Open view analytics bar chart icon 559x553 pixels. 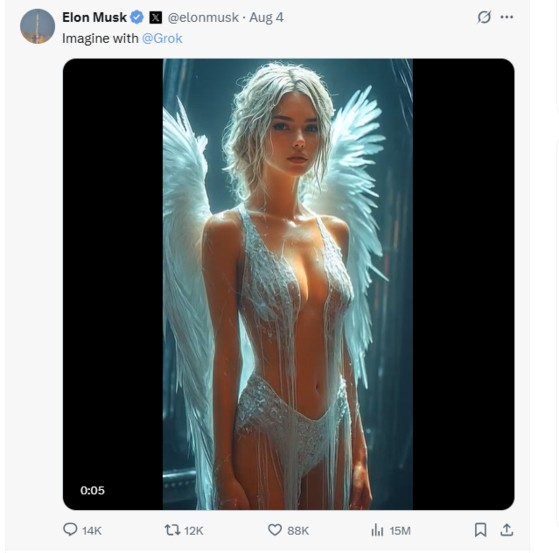(x=377, y=530)
